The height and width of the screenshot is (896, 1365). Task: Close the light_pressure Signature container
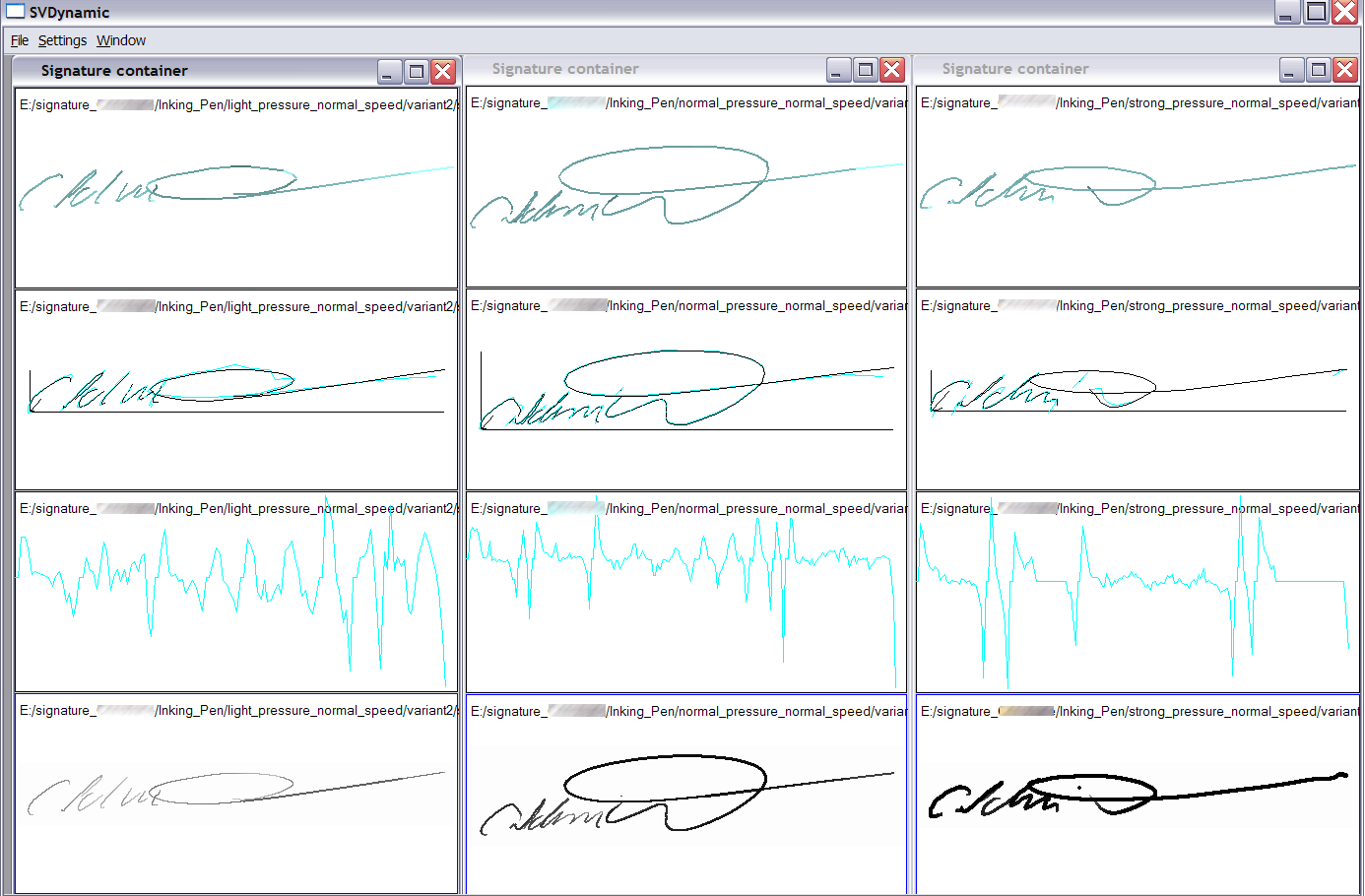pos(443,71)
